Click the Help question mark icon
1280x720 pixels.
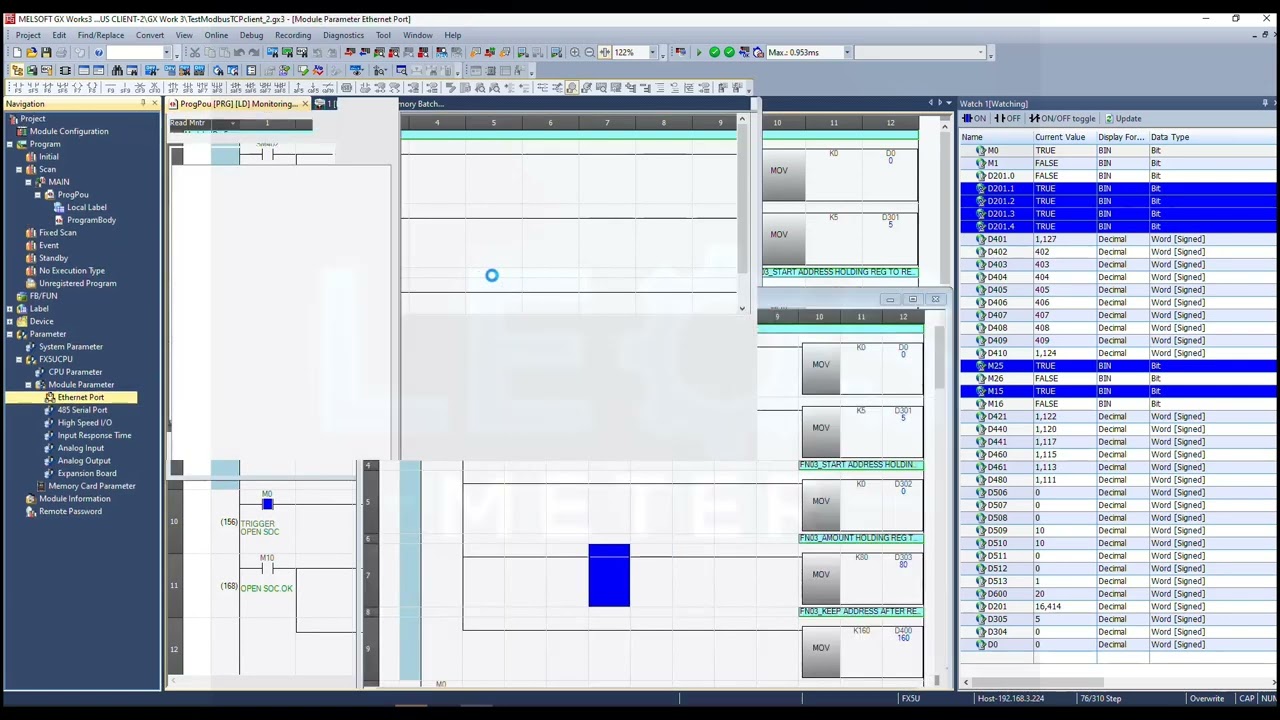[98, 53]
